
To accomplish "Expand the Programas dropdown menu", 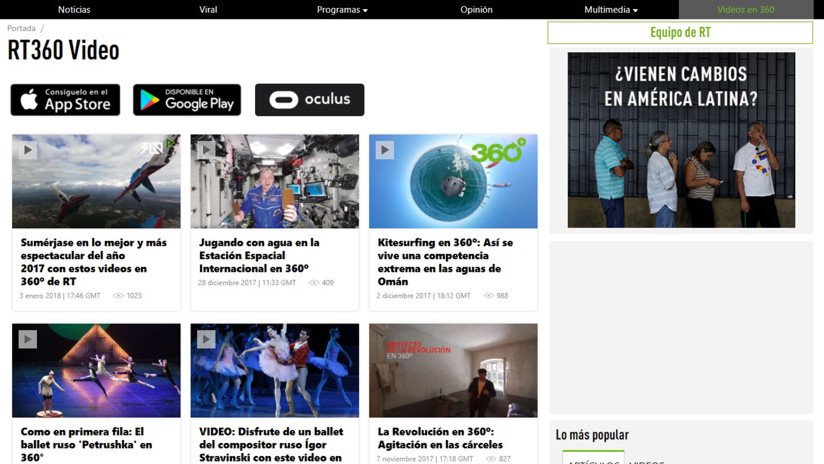I will coord(342,10).
